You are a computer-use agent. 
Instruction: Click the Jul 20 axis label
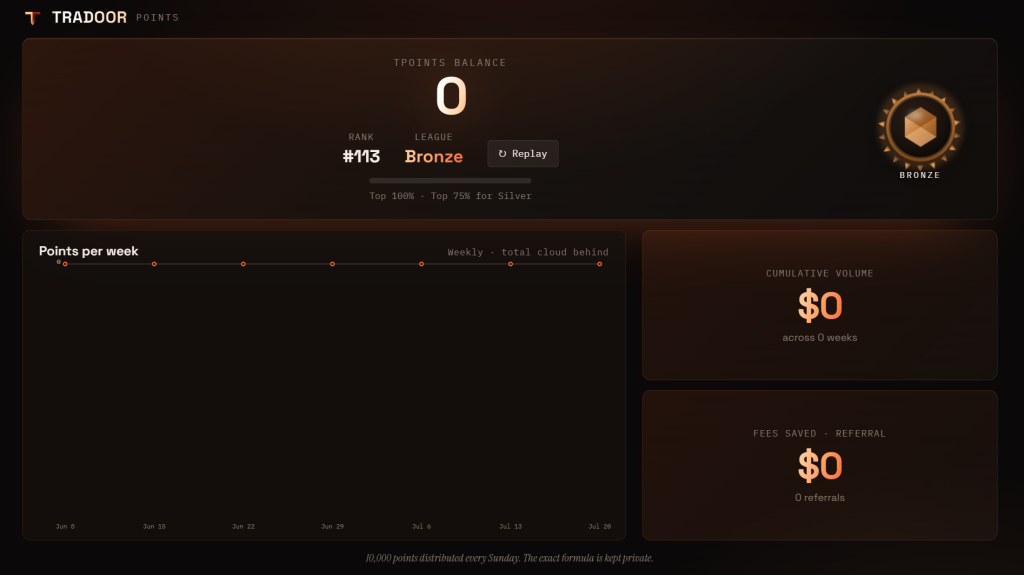coord(600,527)
